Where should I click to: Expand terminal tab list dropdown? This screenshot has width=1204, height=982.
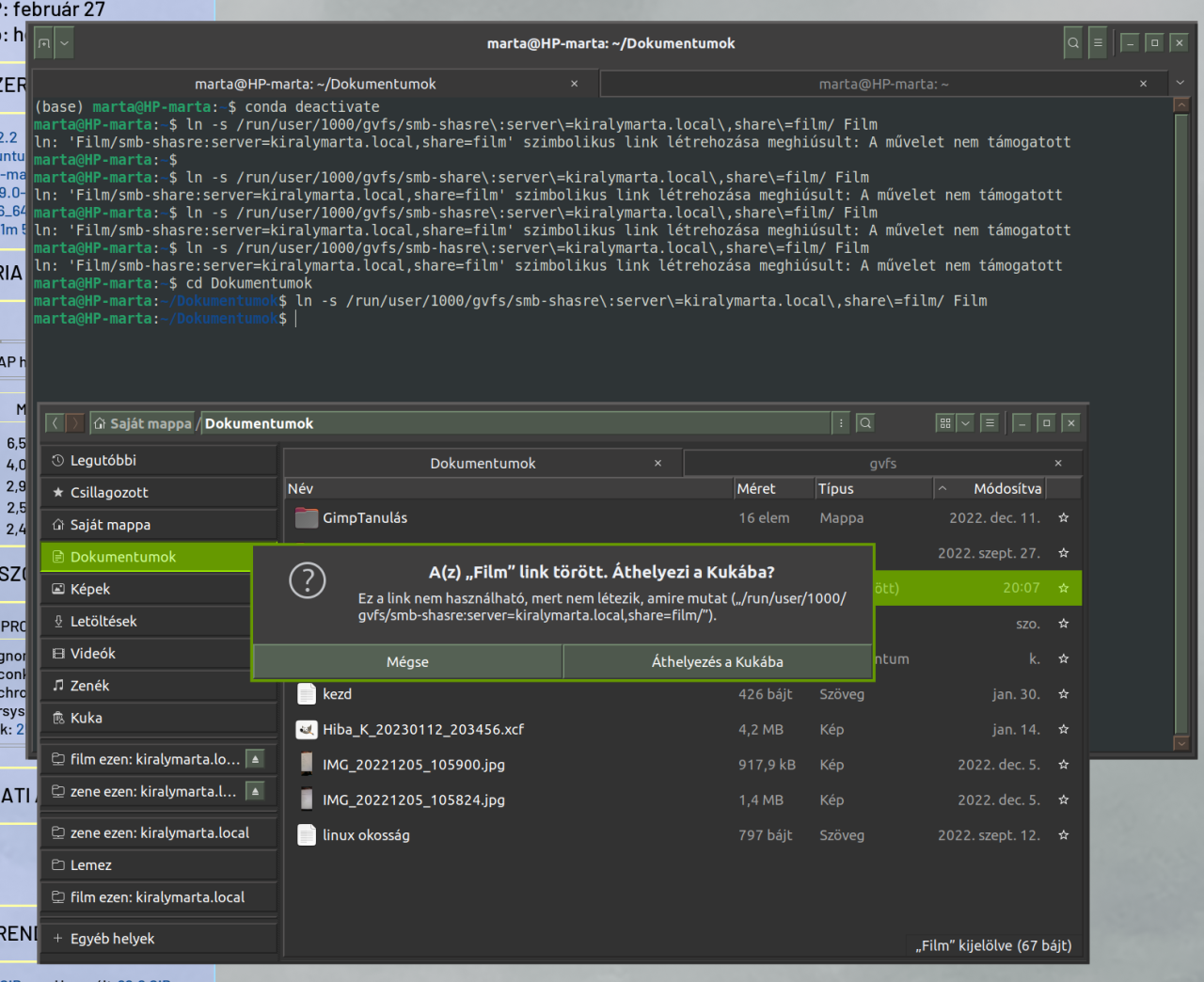(x=1180, y=84)
